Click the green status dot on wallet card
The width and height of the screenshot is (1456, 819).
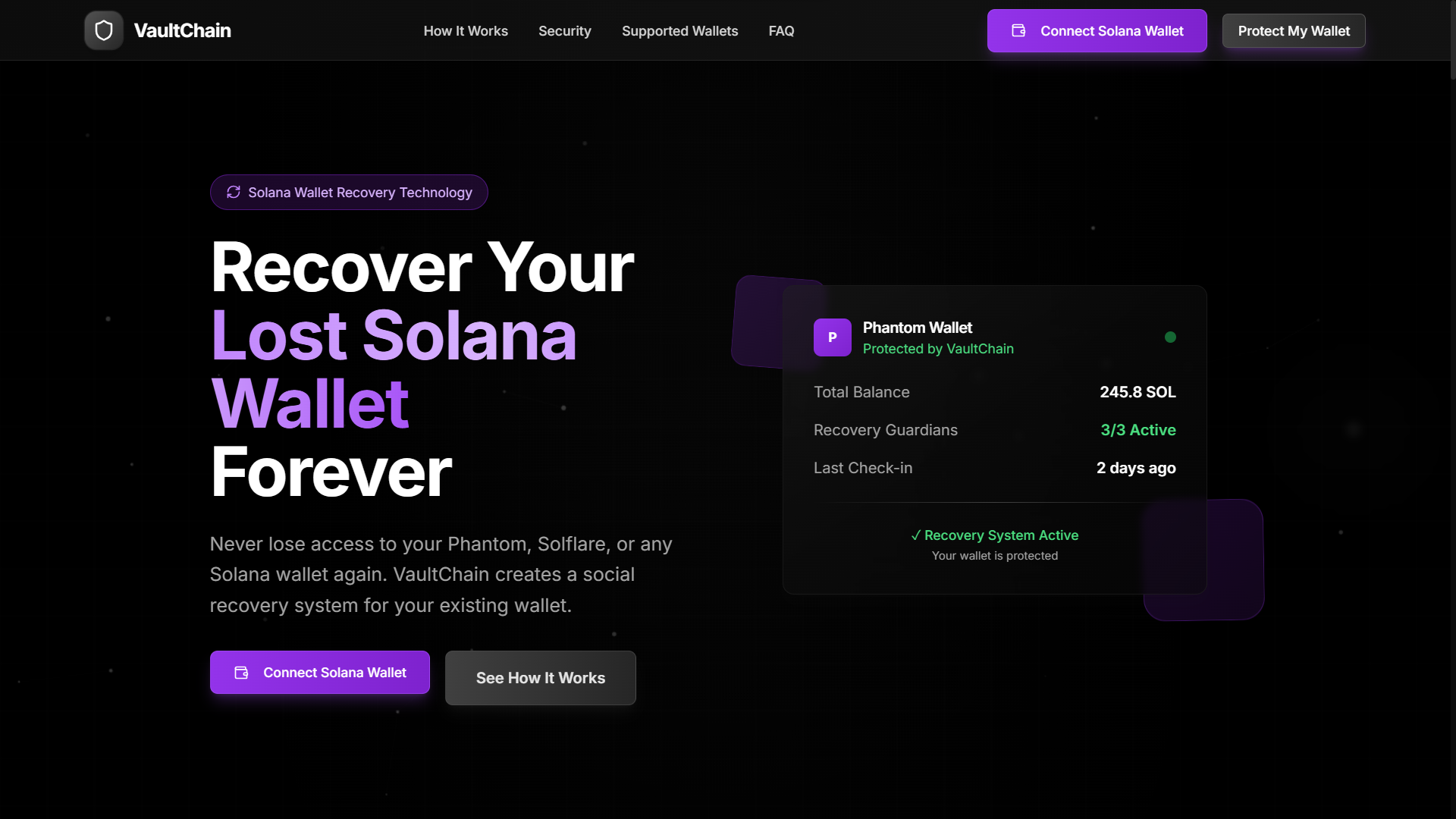pos(1170,337)
